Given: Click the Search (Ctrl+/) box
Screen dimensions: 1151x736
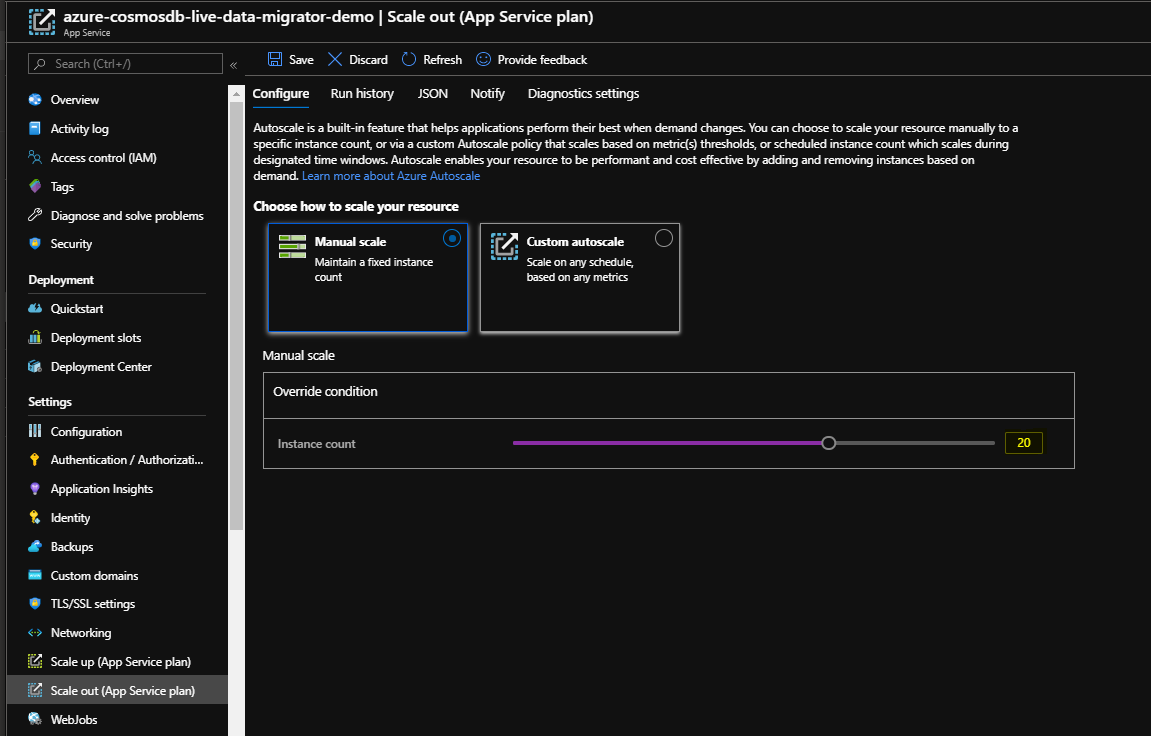Looking at the screenshot, I should (126, 64).
